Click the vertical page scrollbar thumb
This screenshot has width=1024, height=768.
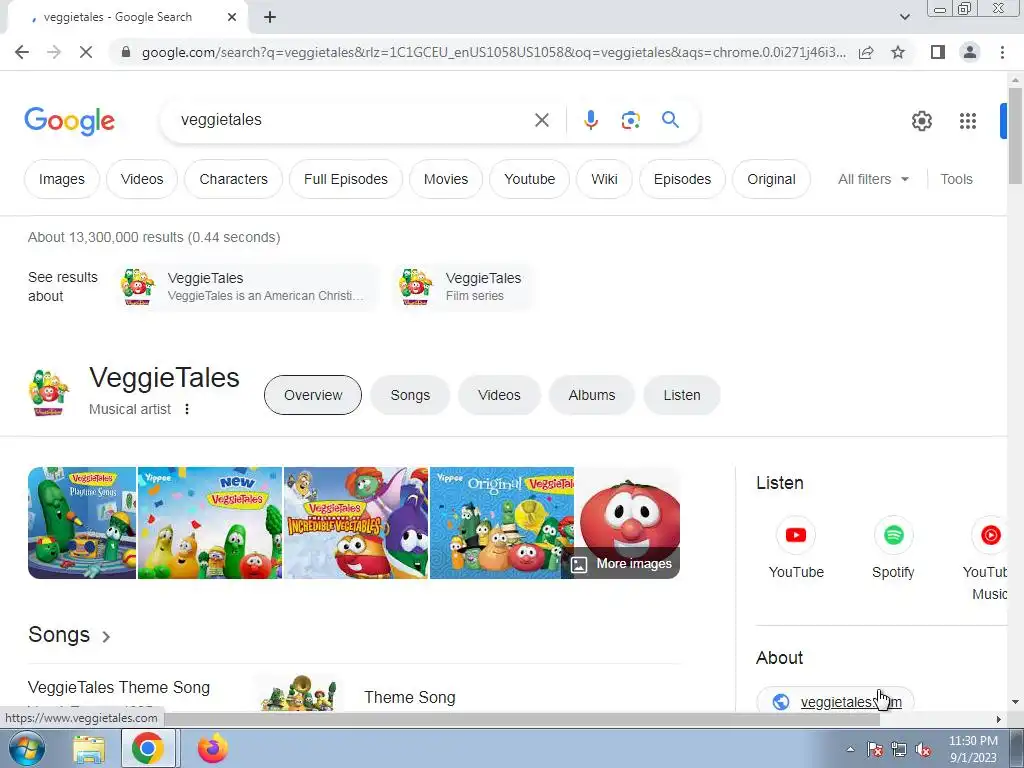point(1015,136)
